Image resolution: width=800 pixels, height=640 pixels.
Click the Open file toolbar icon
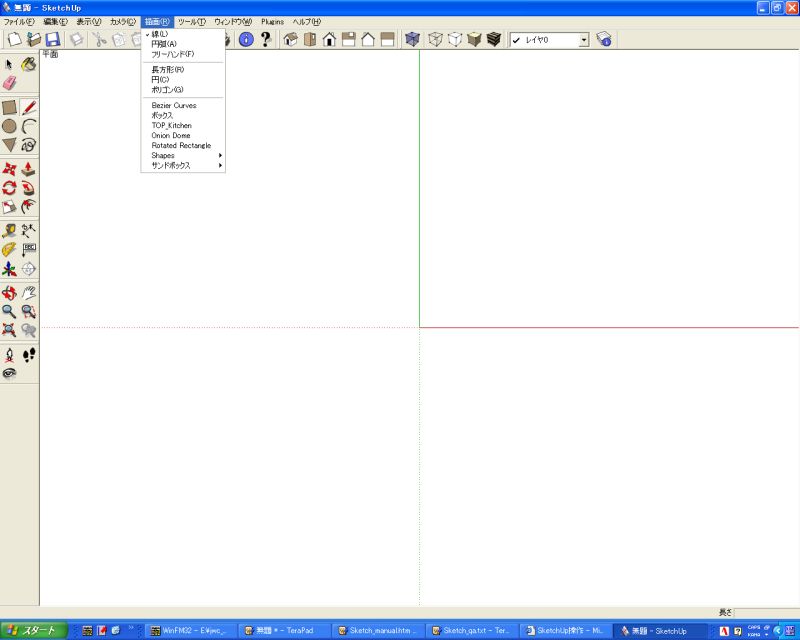click(x=34, y=39)
